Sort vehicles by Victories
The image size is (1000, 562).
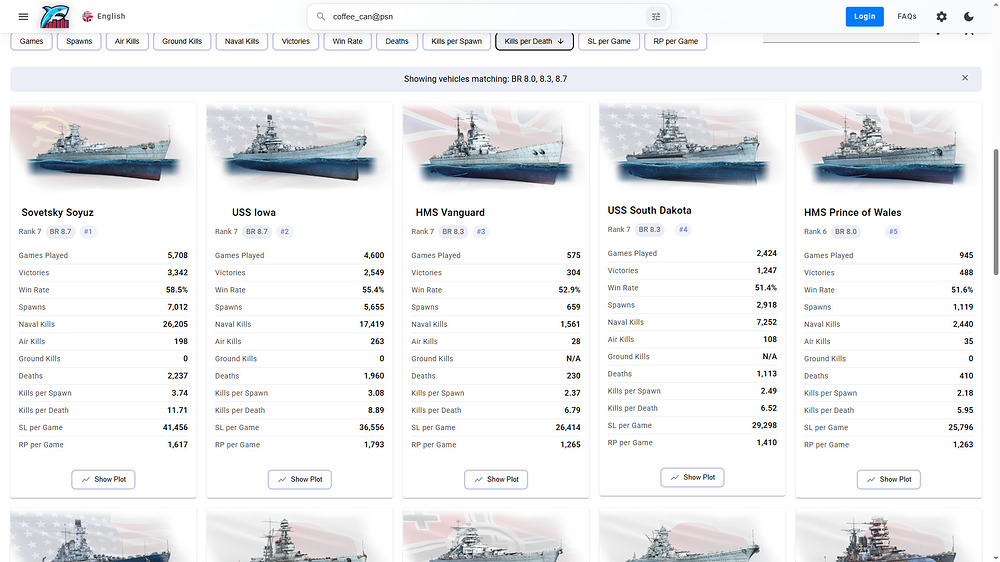click(x=295, y=41)
